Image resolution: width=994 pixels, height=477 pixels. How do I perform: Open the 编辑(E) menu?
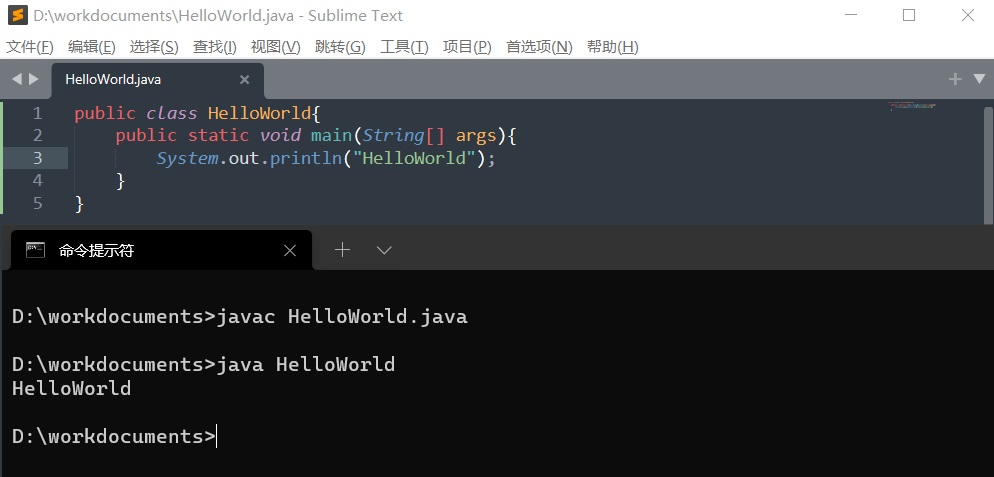(x=92, y=47)
